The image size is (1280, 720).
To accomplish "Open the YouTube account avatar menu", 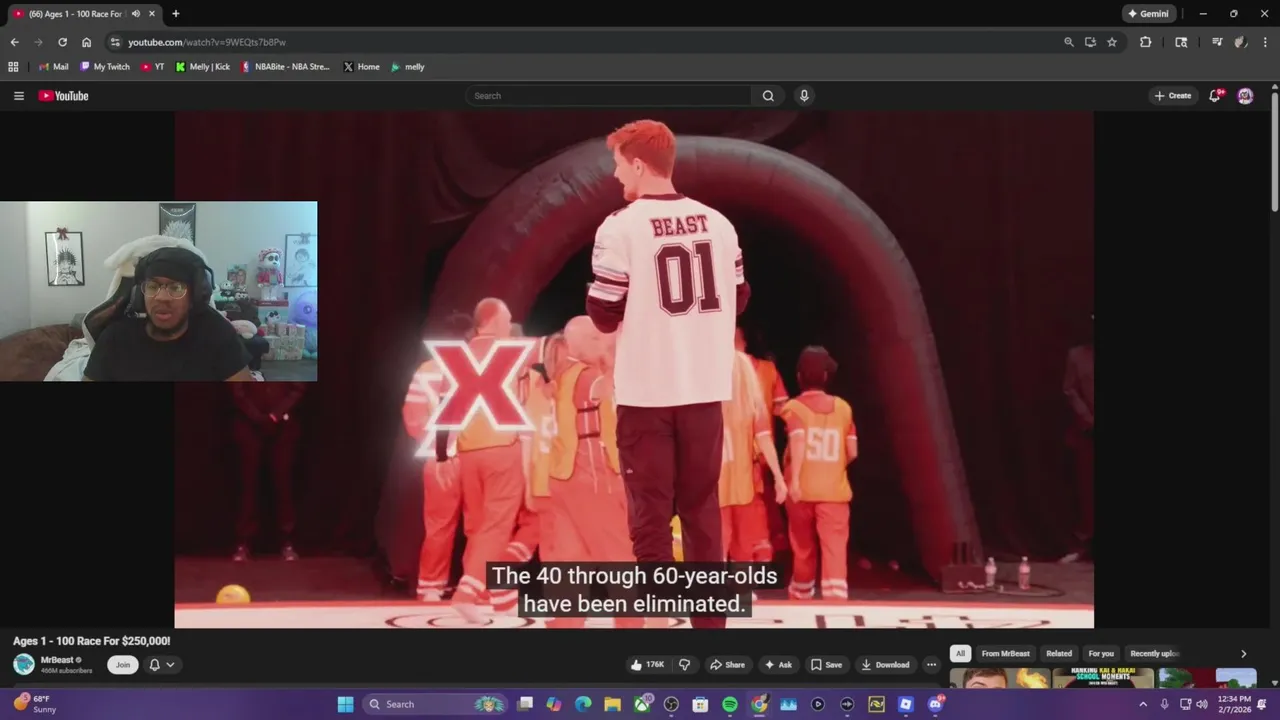I will click(1245, 96).
